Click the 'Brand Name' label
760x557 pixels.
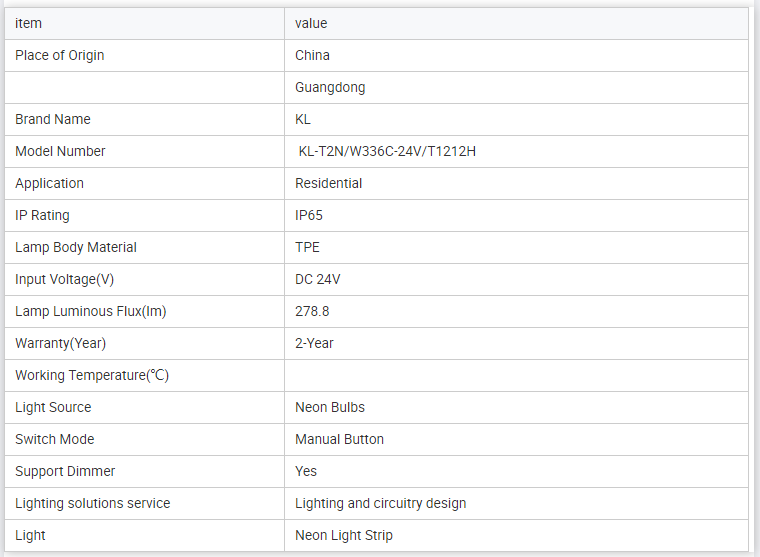(53, 119)
